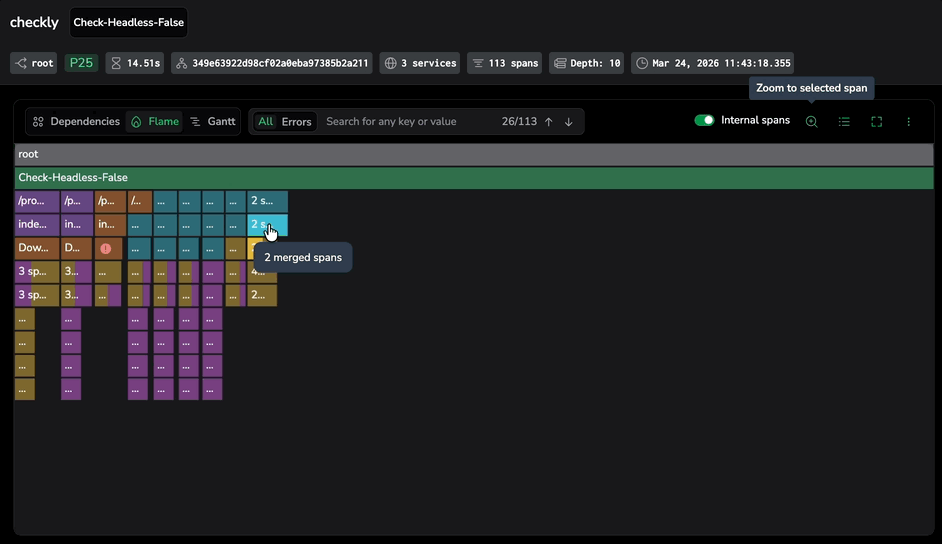Click the Zoom to selected span icon
The width and height of the screenshot is (942, 544).
pos(811,121)
